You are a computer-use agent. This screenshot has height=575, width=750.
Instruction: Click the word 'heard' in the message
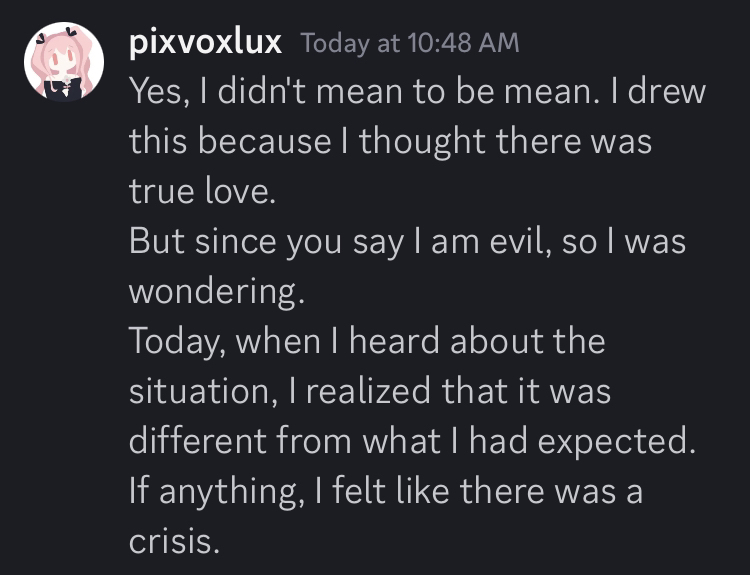tap(395, 341)
